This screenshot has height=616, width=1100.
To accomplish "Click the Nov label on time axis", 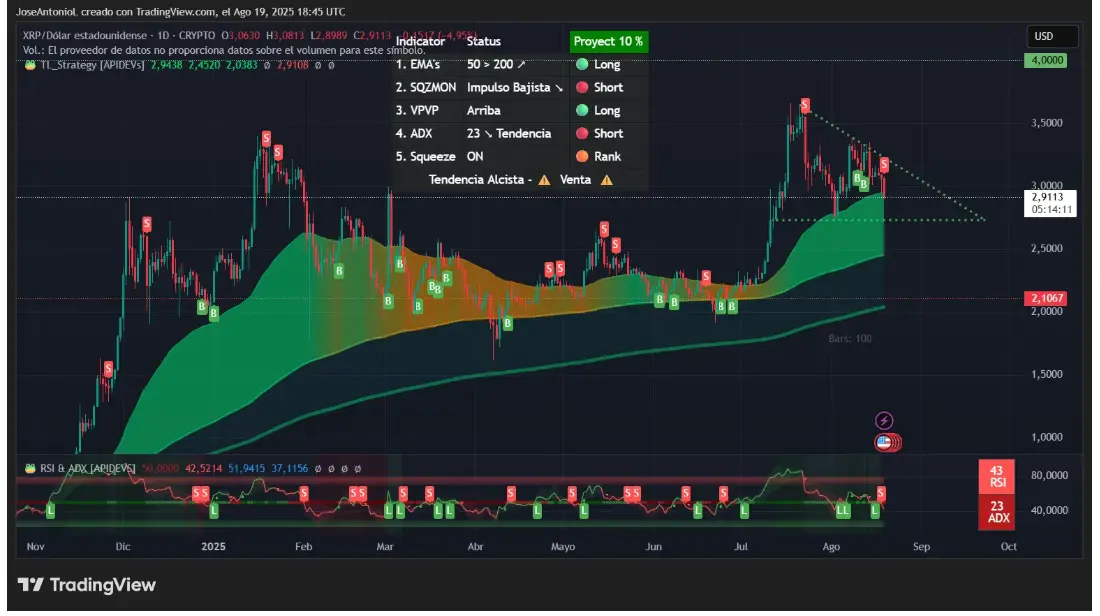I will 36,547.
